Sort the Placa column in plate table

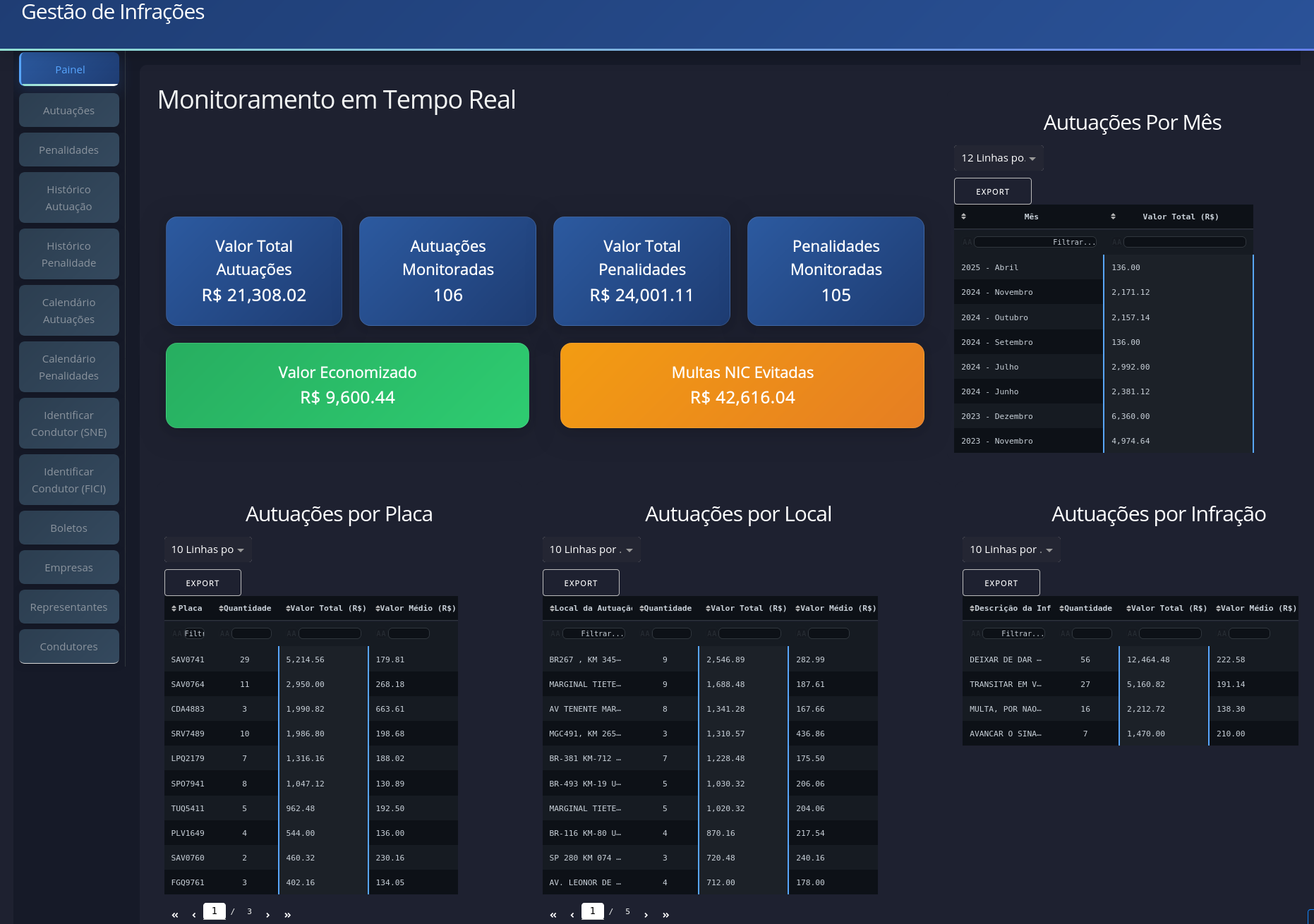click(189, 608)
